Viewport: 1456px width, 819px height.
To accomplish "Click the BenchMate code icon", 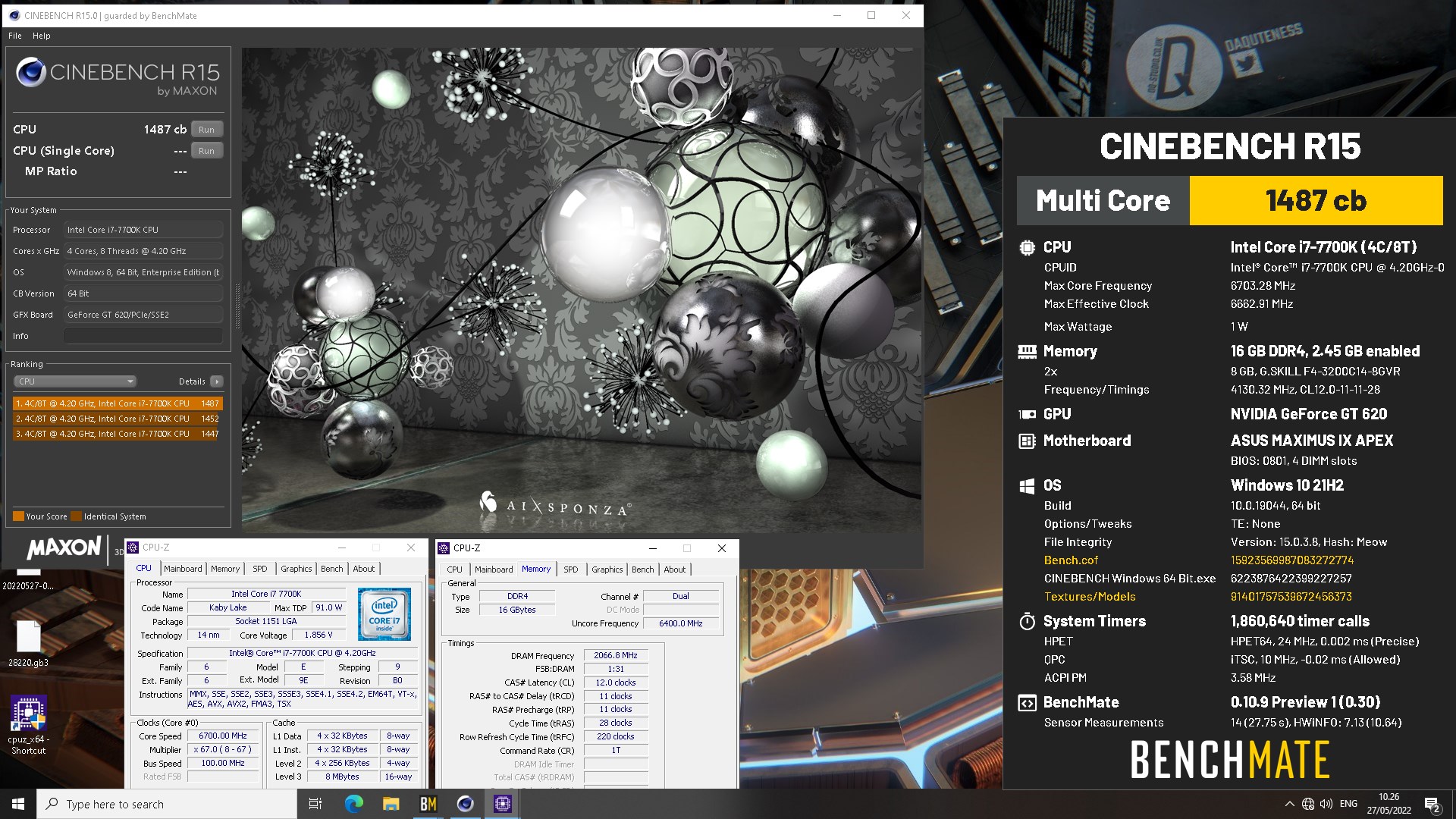I will 1027,703.
